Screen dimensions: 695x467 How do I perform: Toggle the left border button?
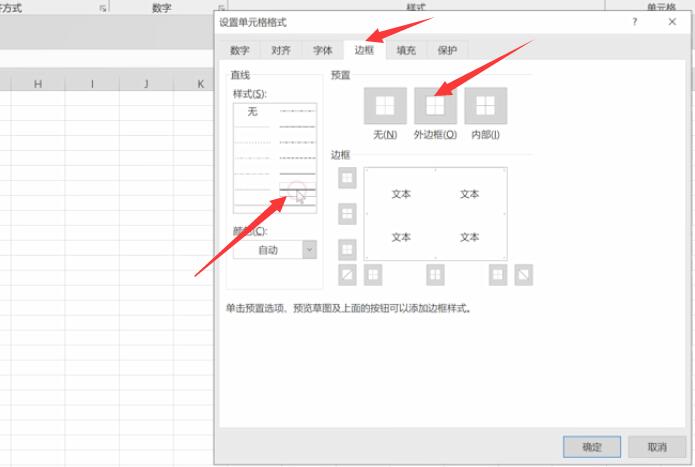click(373, 275)
